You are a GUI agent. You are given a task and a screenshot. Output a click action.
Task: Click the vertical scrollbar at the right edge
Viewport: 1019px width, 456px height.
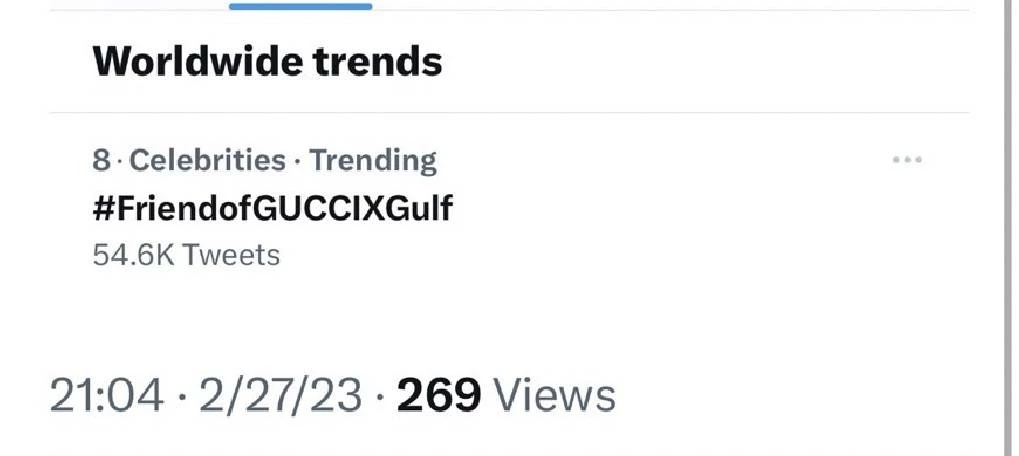click(1007, 228)
